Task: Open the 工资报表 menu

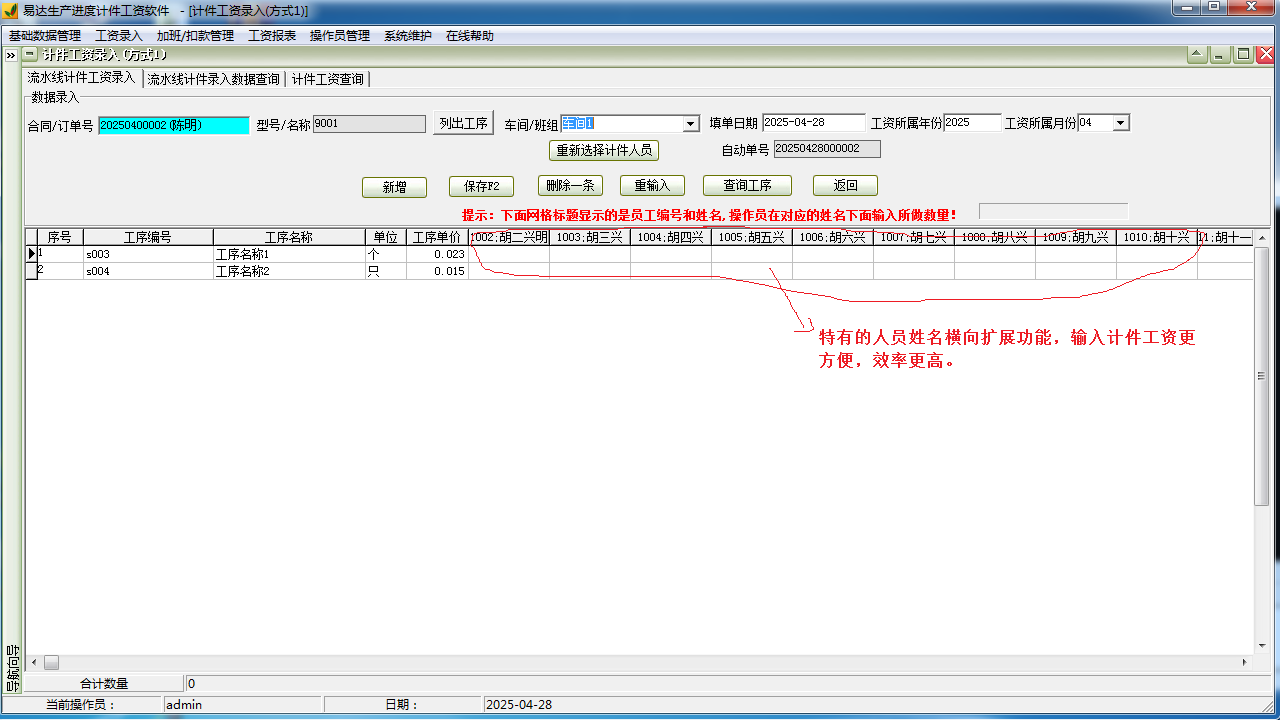Action: pyautogui.click(x=272, y=34)
